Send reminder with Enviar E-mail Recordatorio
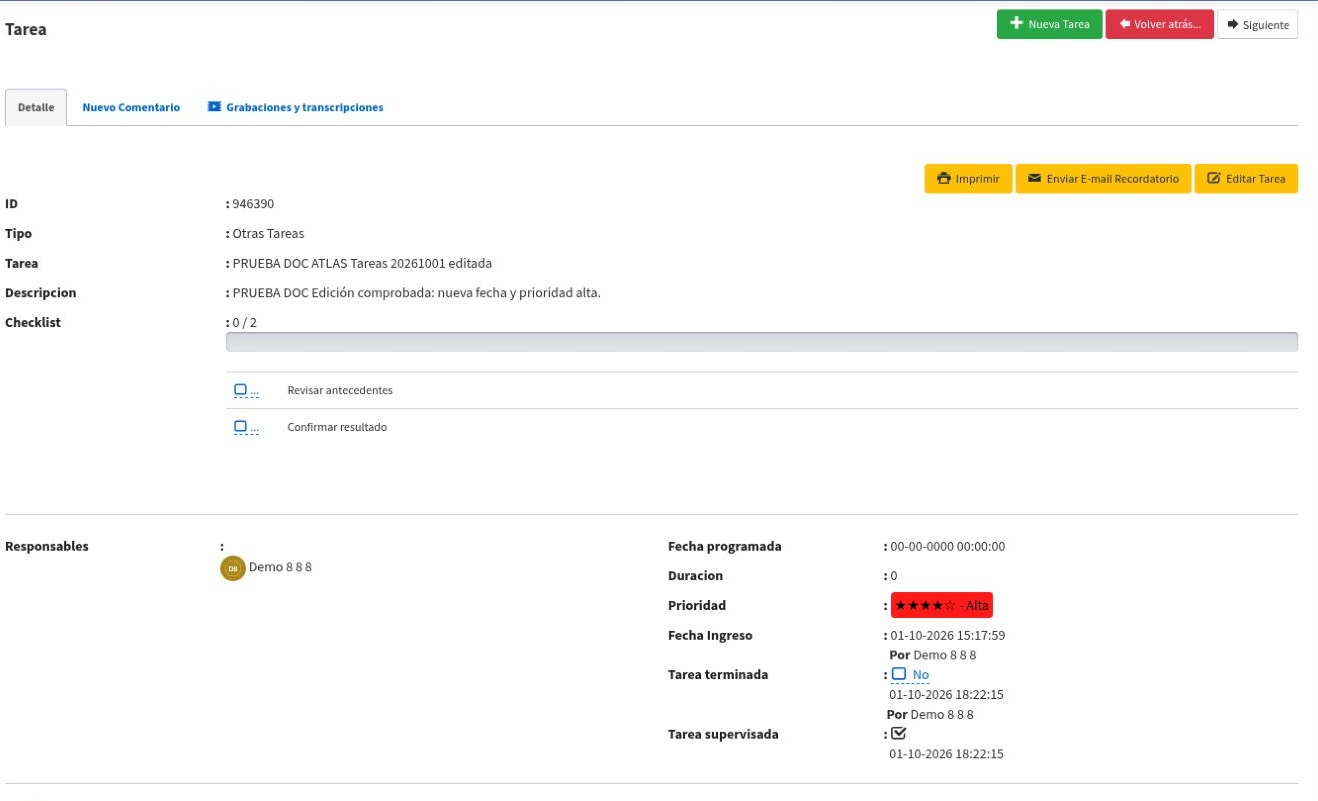Screen dimensions: 1318x801 (1103, 179)
